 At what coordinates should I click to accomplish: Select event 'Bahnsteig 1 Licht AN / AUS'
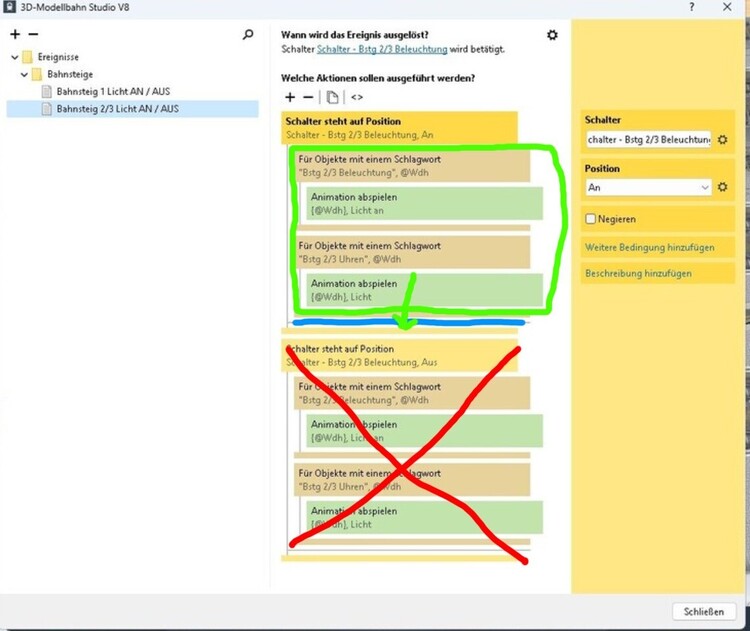click(113, 91)
